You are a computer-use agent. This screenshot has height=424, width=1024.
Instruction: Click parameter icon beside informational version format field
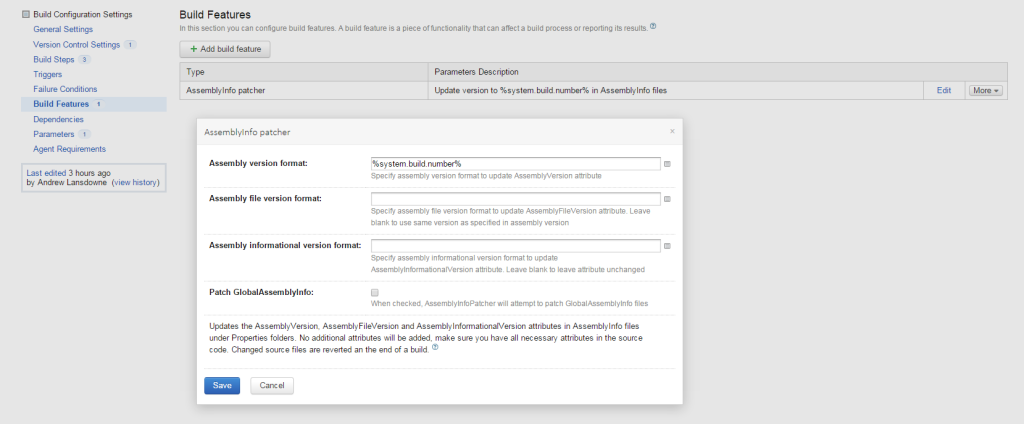coord(668,246)
